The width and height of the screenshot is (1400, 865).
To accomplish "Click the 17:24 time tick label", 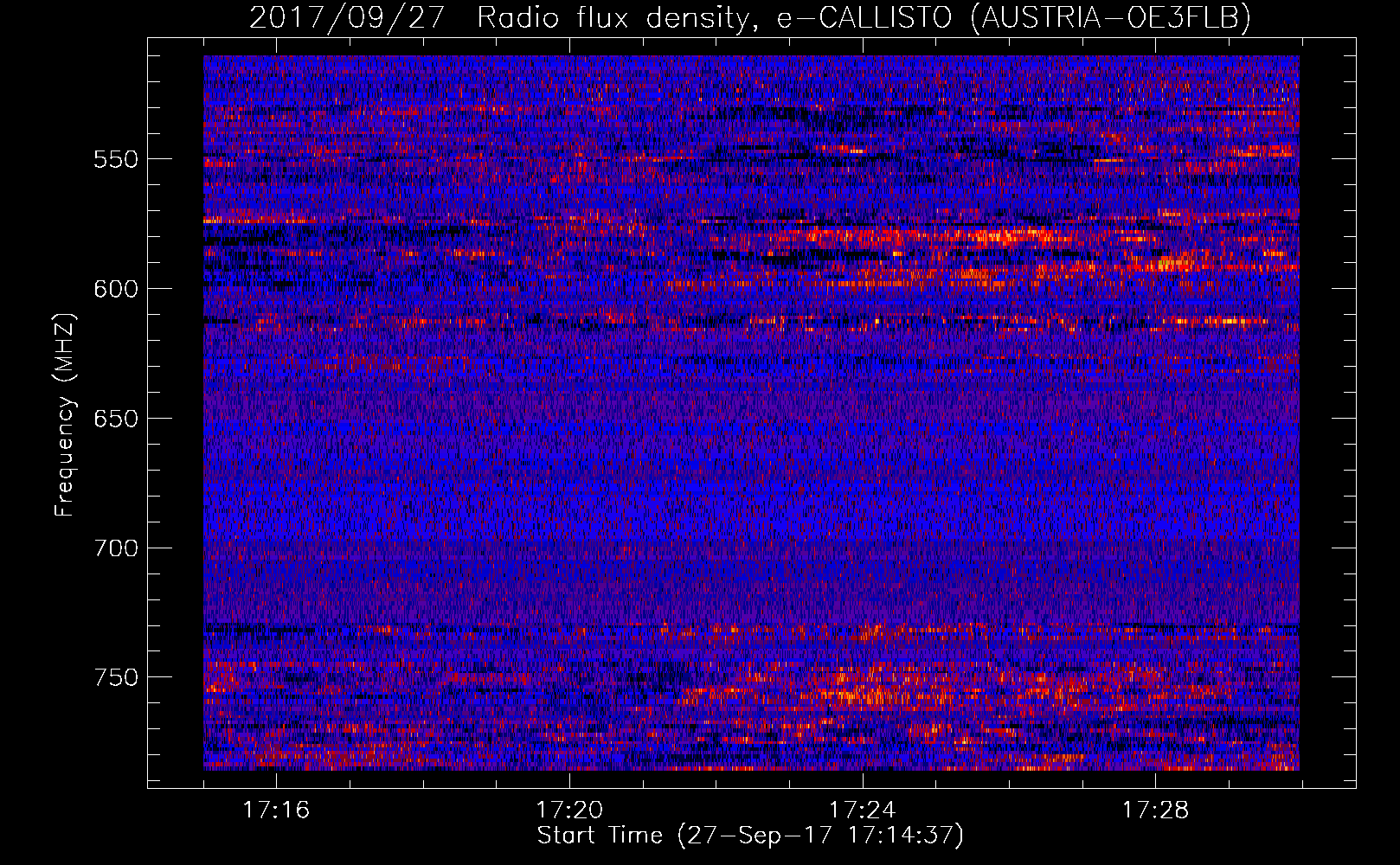I will pos(863,811).
